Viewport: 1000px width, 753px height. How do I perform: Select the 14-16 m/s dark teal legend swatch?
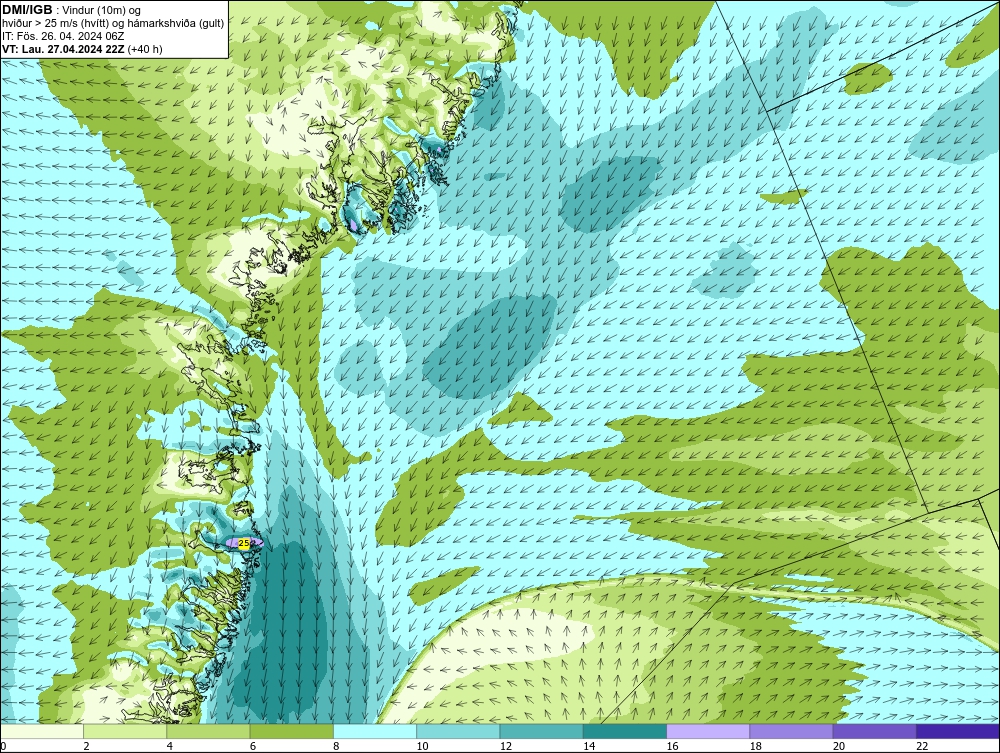[x=625, y=731]
